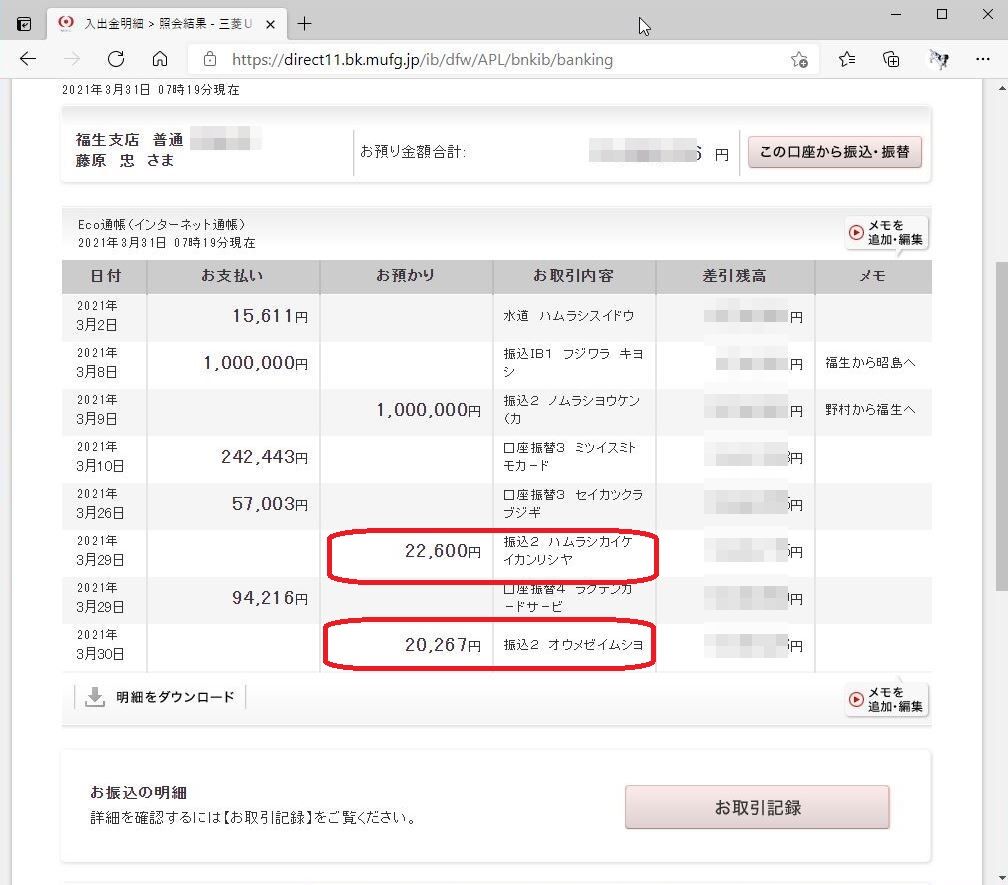The image size is (1008, 885).
Task: Go to browser home page icon
Action: tap(159, 59)
